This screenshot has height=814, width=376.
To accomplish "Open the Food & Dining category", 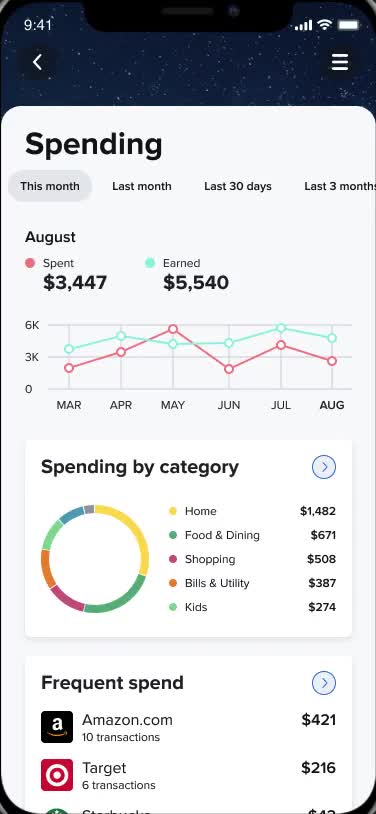I will [252, 535].
